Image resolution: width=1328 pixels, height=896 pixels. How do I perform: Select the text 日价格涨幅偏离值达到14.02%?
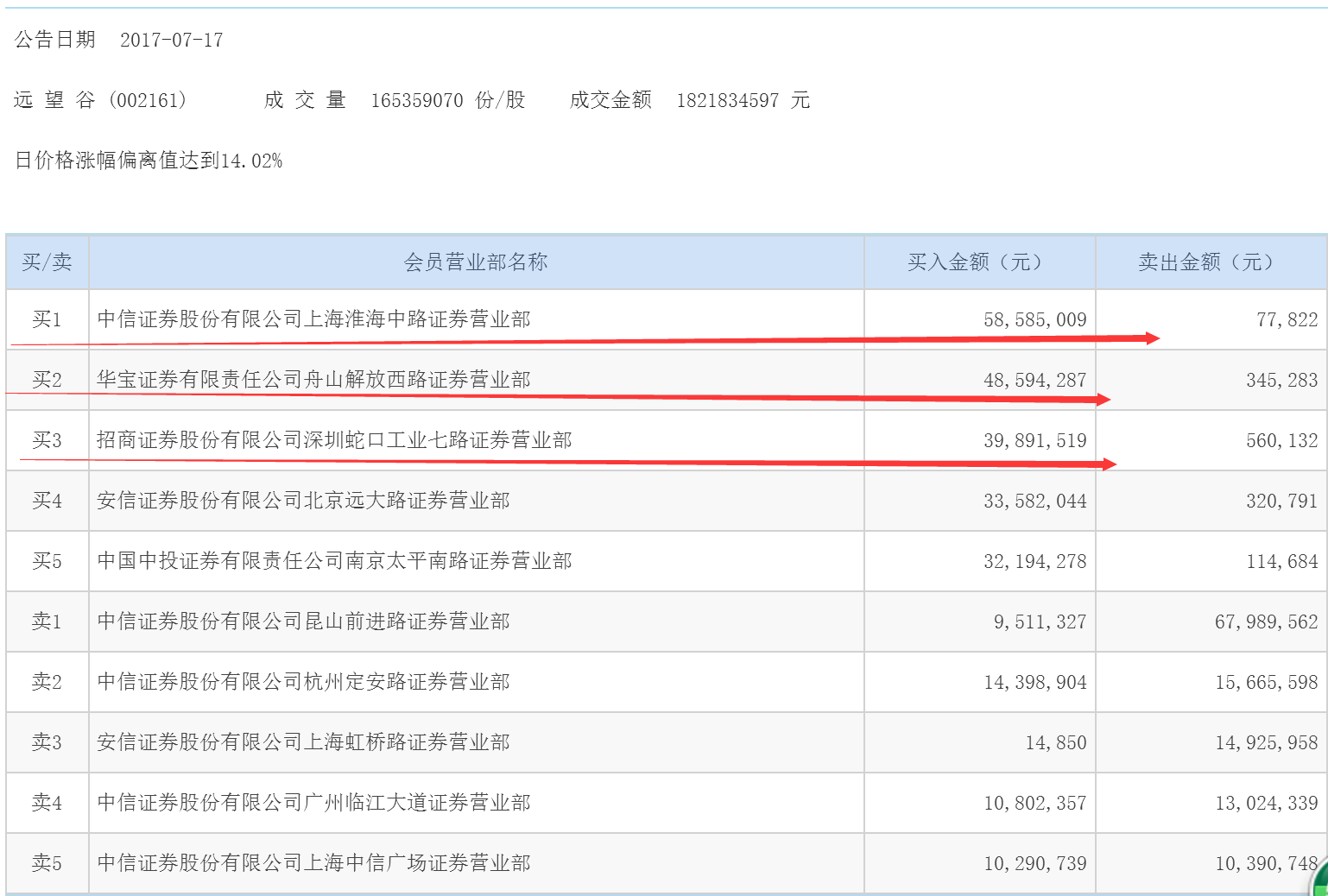coord(149,161)
